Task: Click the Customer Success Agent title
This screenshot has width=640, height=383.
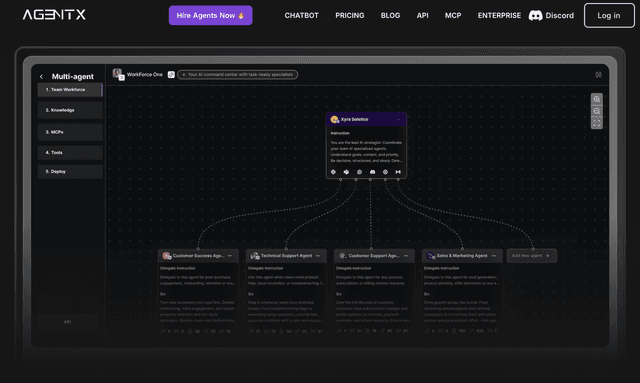Action: (x=198, y=256)
